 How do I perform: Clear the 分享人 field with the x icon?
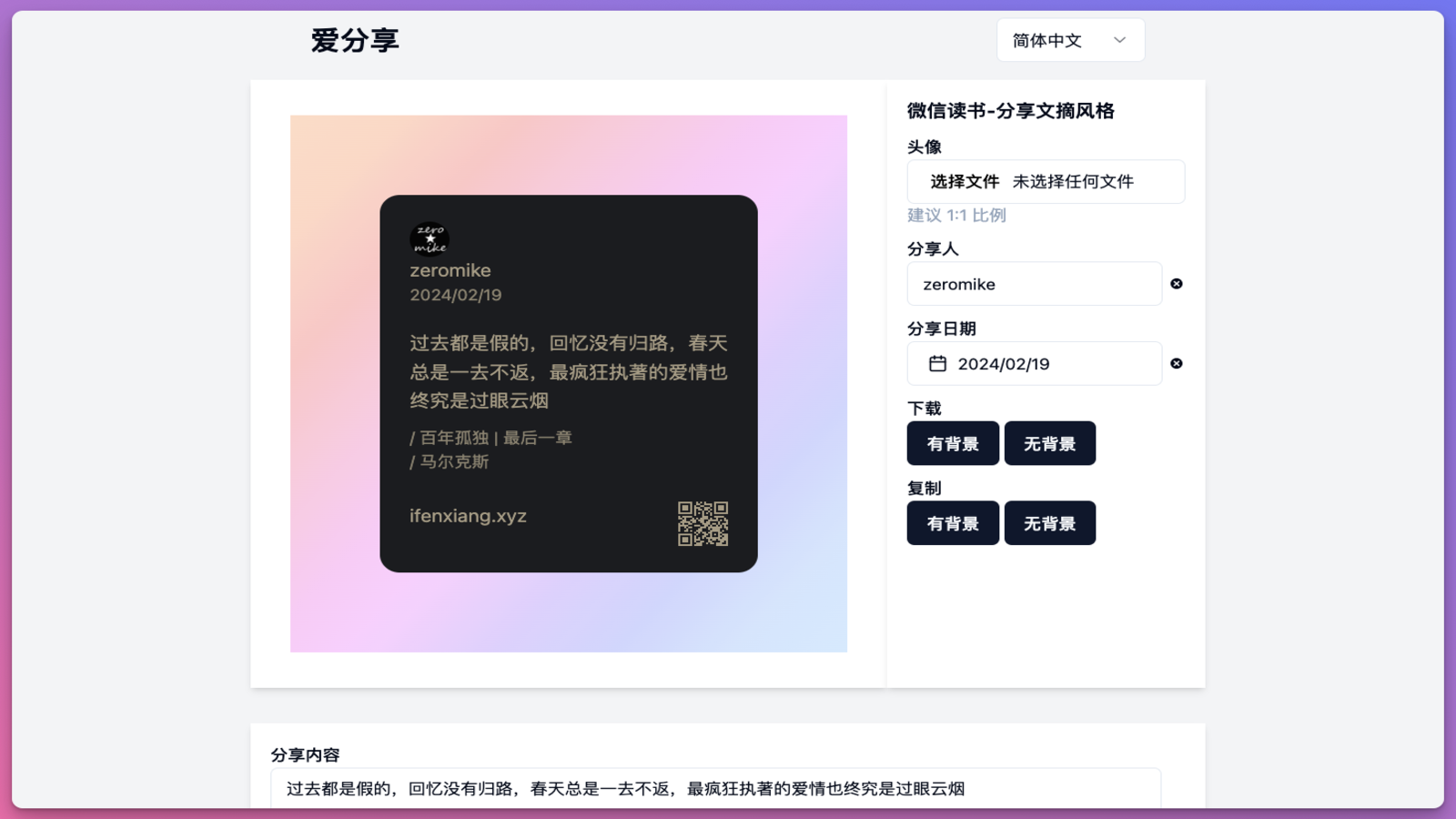1176,283
